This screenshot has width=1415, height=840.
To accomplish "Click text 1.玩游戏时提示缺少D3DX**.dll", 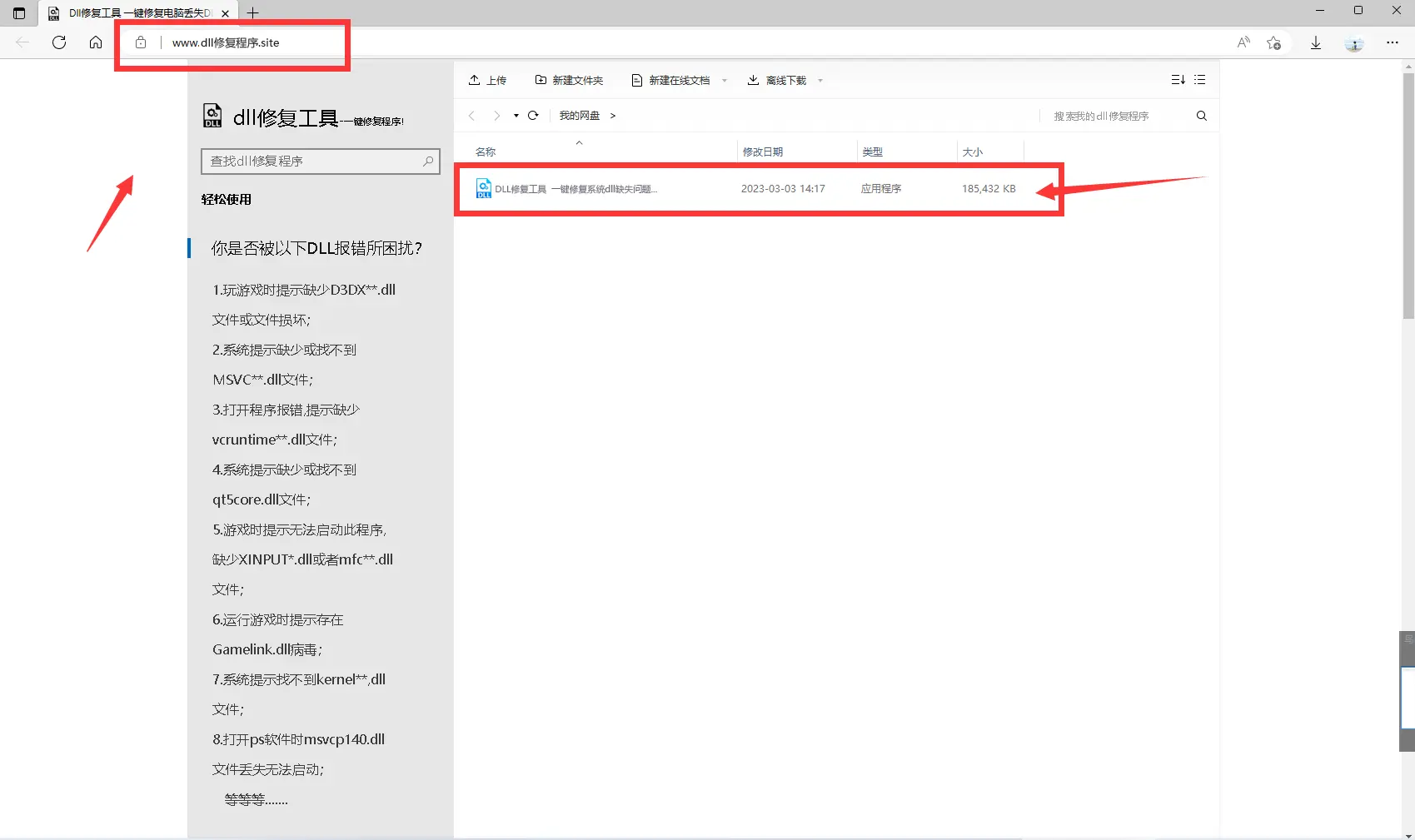I will [304, 290].
